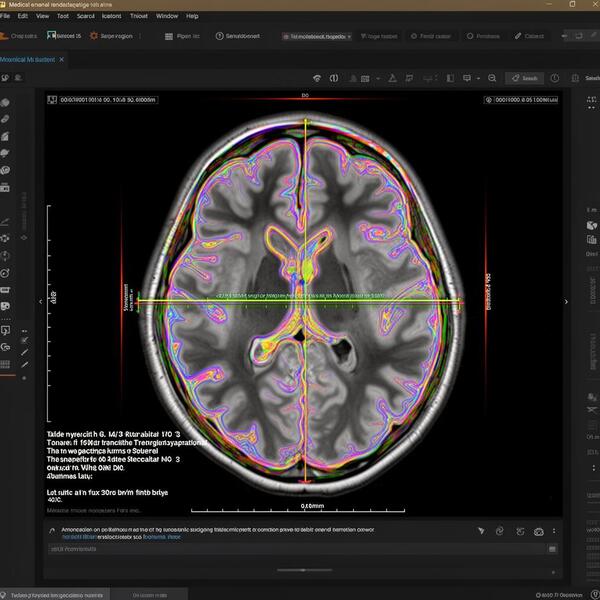Screen dimensions: 600x600
Task: Click the refresh swirl icon in message panel
Action: [x=499, y=531]
